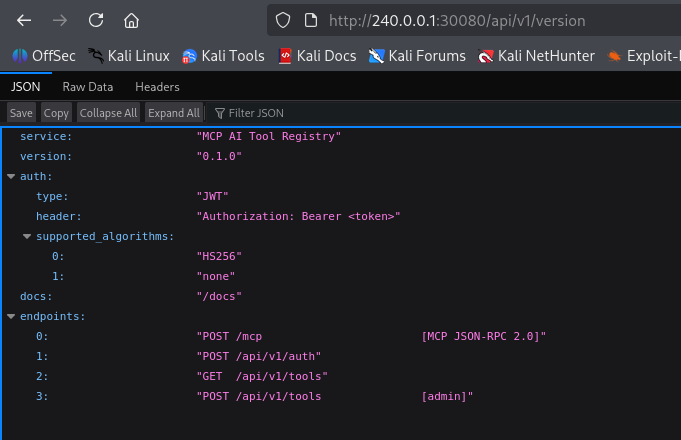The height and width of the screenshot is (440, 681).
Task: Click the "[MCP JSON-RPC 2.0]" text
Action: point(483,336)
